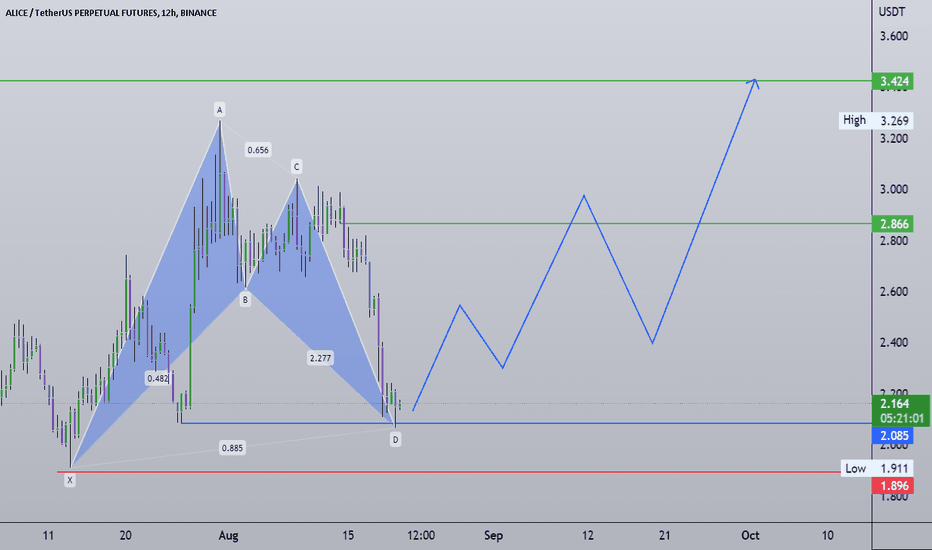The height and width of the screenshot is (550, 932).
Task: Click the 0.656 ratio label
Action: (258, 150)
